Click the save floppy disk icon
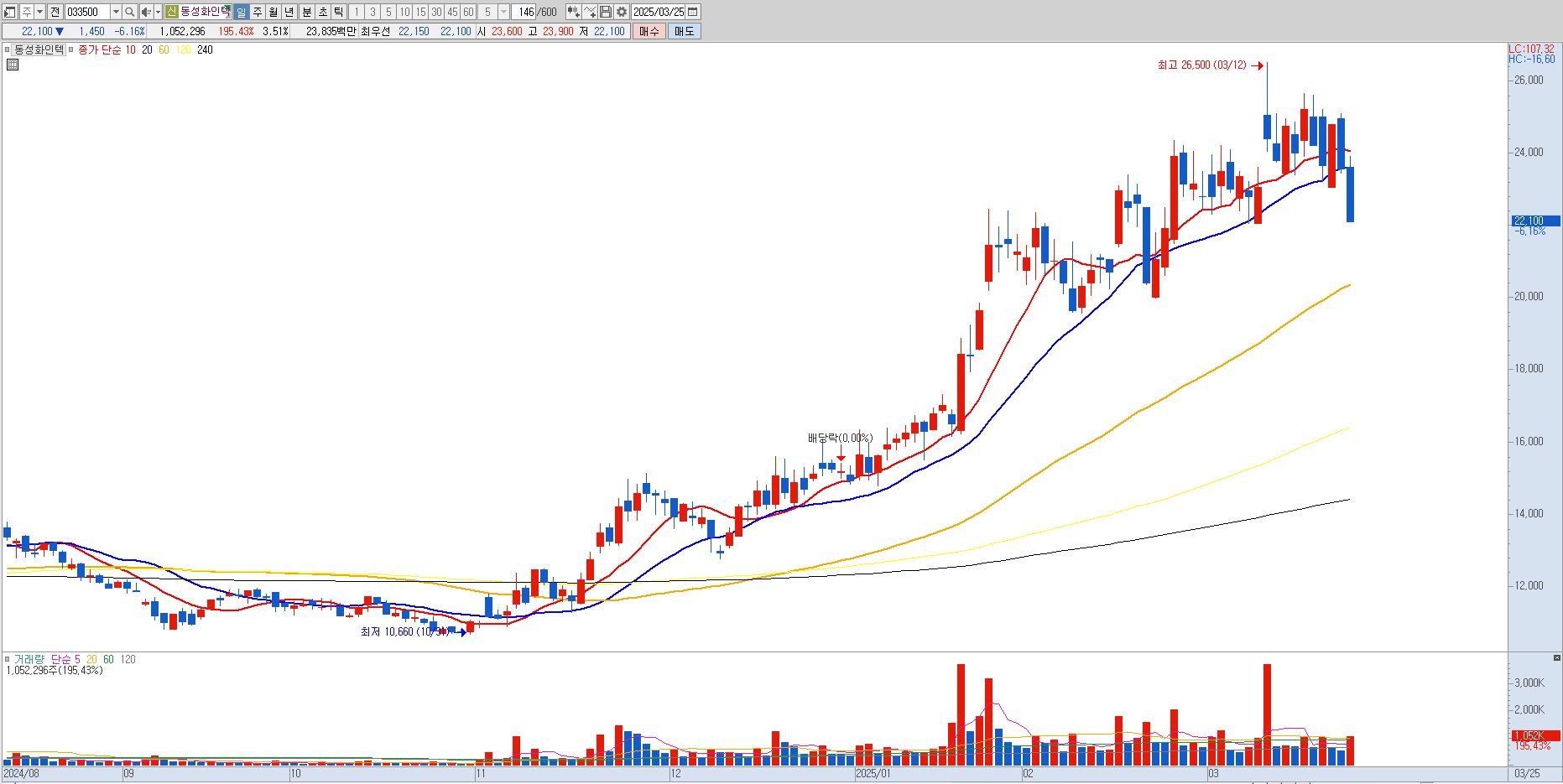1563x784 pixels. 606,12
